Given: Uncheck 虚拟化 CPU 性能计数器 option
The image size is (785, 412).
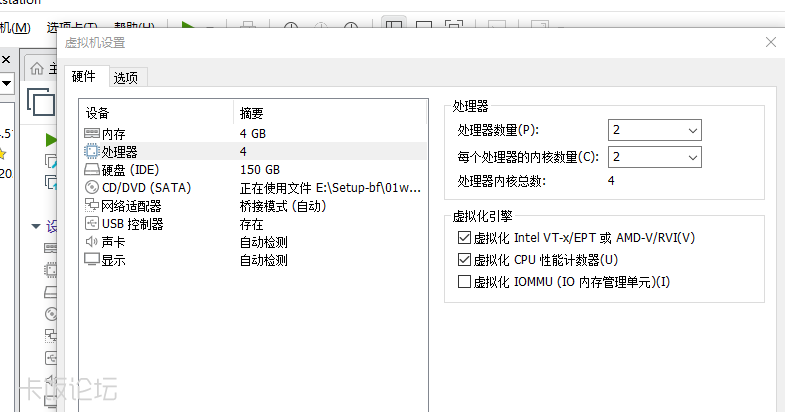Looking at the screenshot, I should coord(464,260).
